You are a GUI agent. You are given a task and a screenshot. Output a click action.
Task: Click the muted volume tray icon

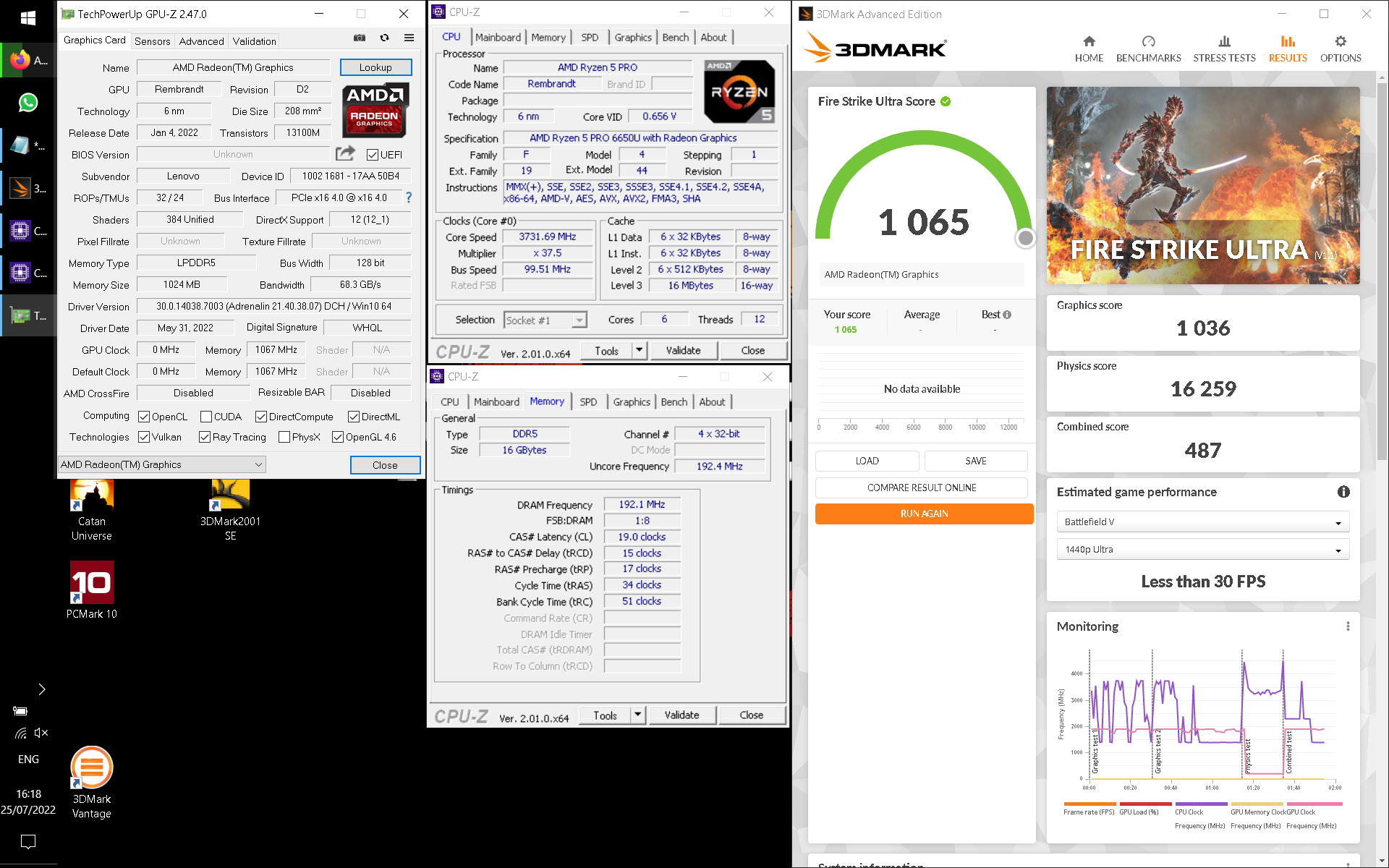click(x=41, y=733)
